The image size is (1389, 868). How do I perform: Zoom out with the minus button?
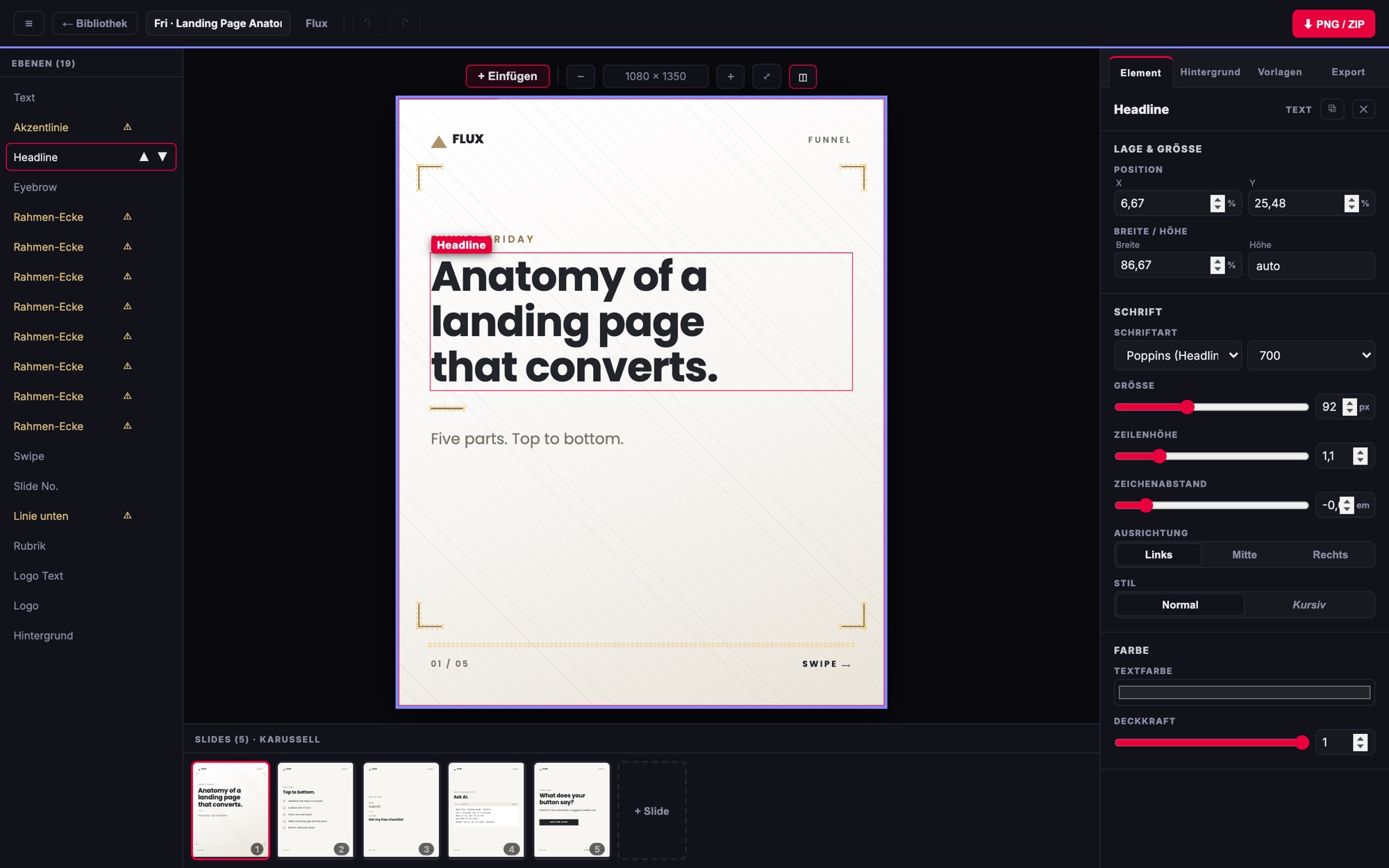click(581, 76)
